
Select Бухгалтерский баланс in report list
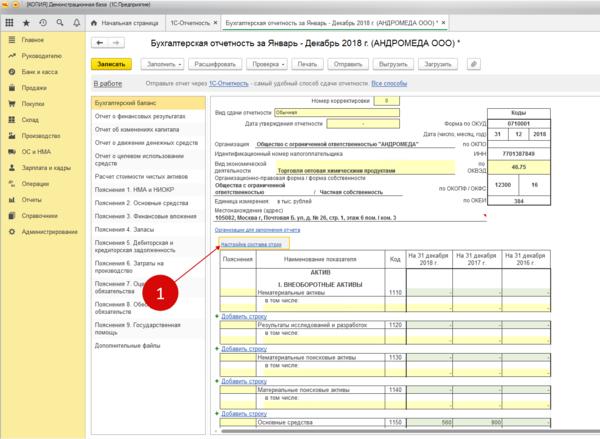point(148,103)
